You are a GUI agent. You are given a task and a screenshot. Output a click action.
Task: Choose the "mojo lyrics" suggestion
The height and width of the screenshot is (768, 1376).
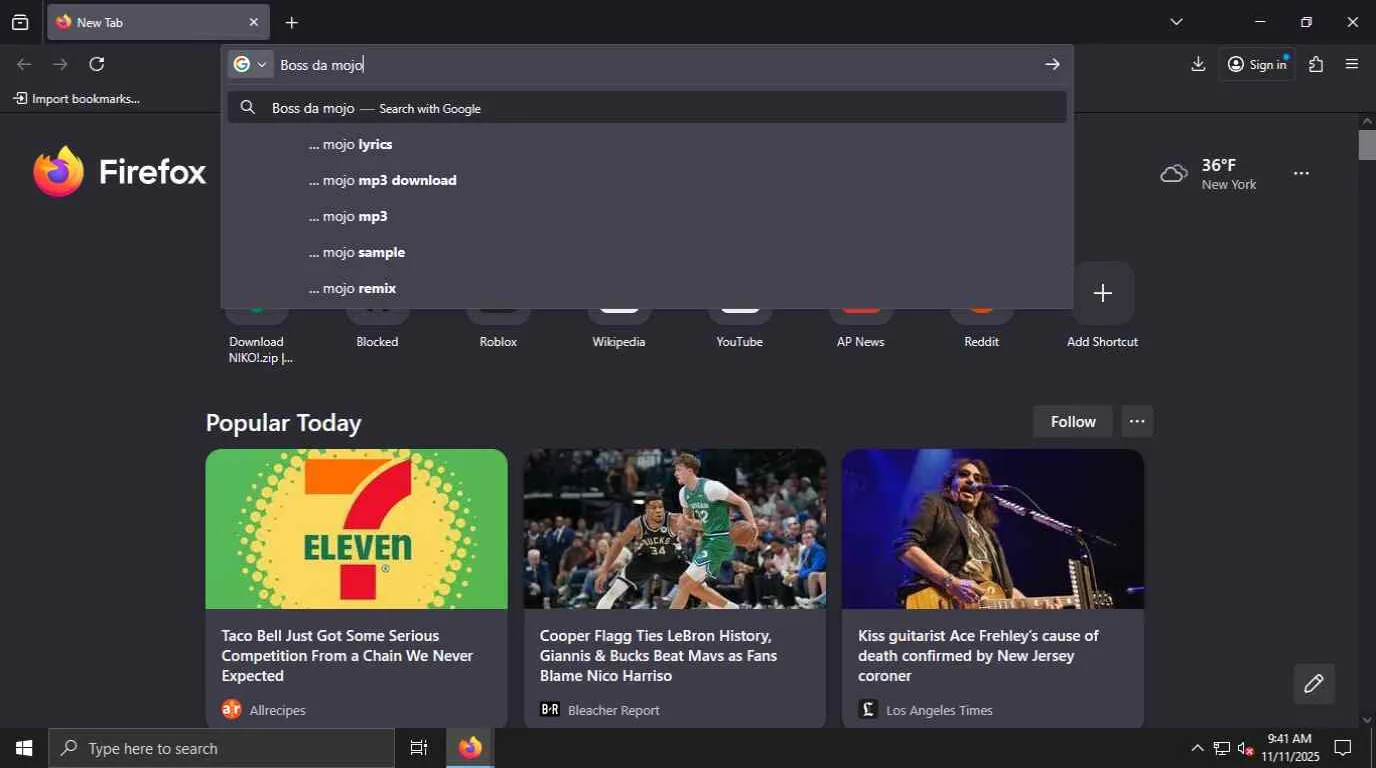click(647, 144)
